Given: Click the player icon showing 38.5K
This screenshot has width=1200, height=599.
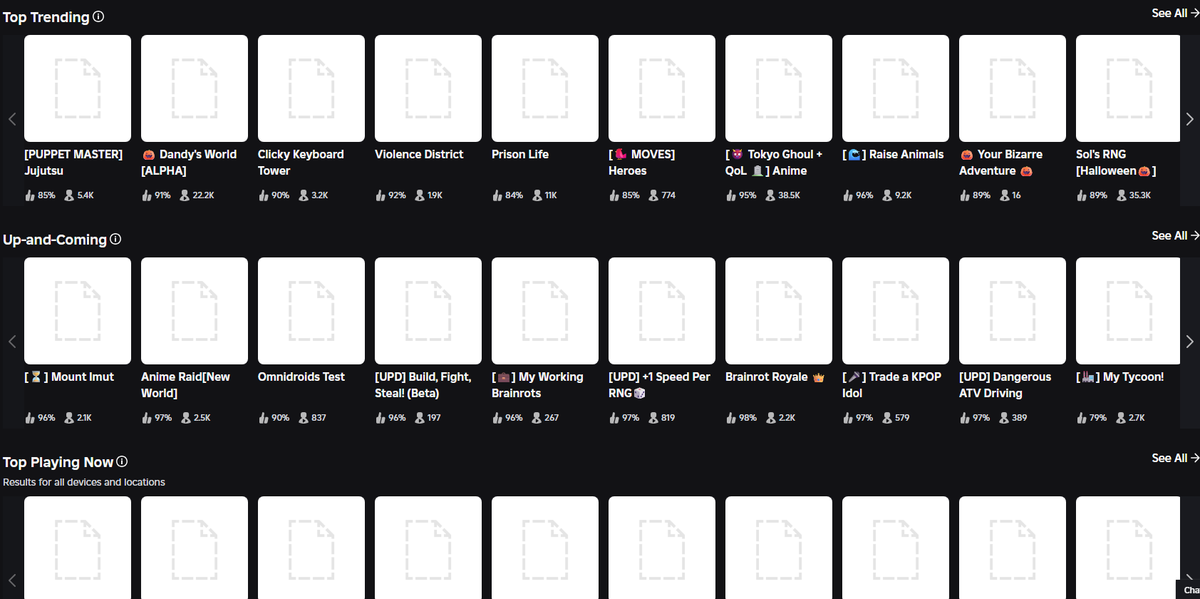Looking at the screenshot, I should point(770,195).
